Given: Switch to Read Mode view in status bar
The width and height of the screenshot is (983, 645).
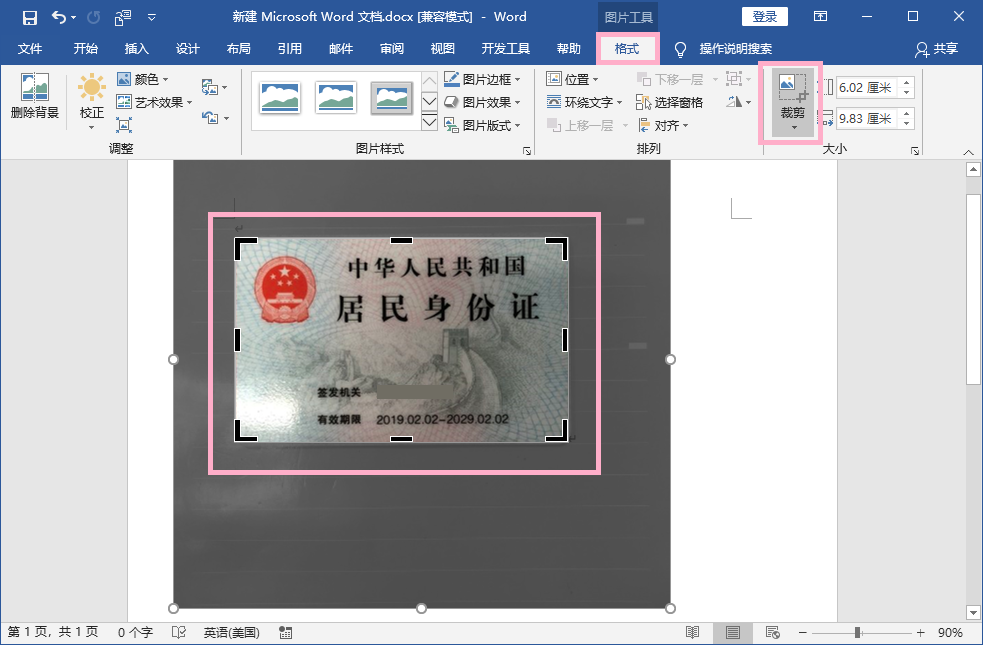Looking at the screenshot, I should click(692, 632).
